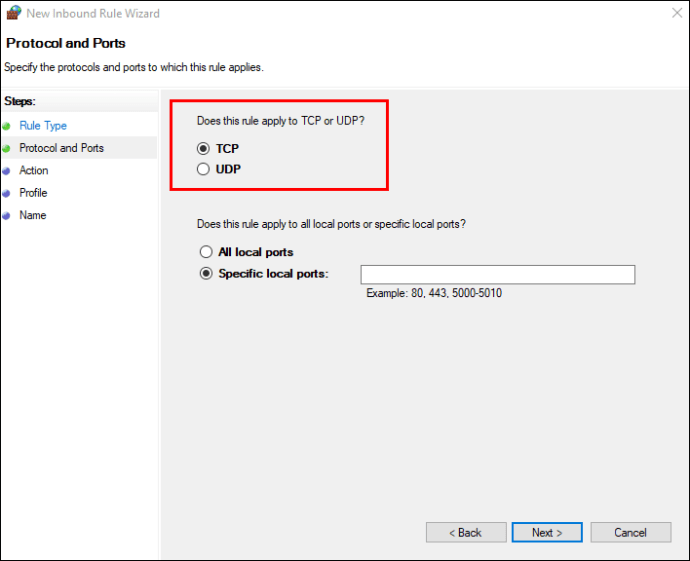
Task: Cancel the inbound rule wizard
Action: (x=630, y=533)
